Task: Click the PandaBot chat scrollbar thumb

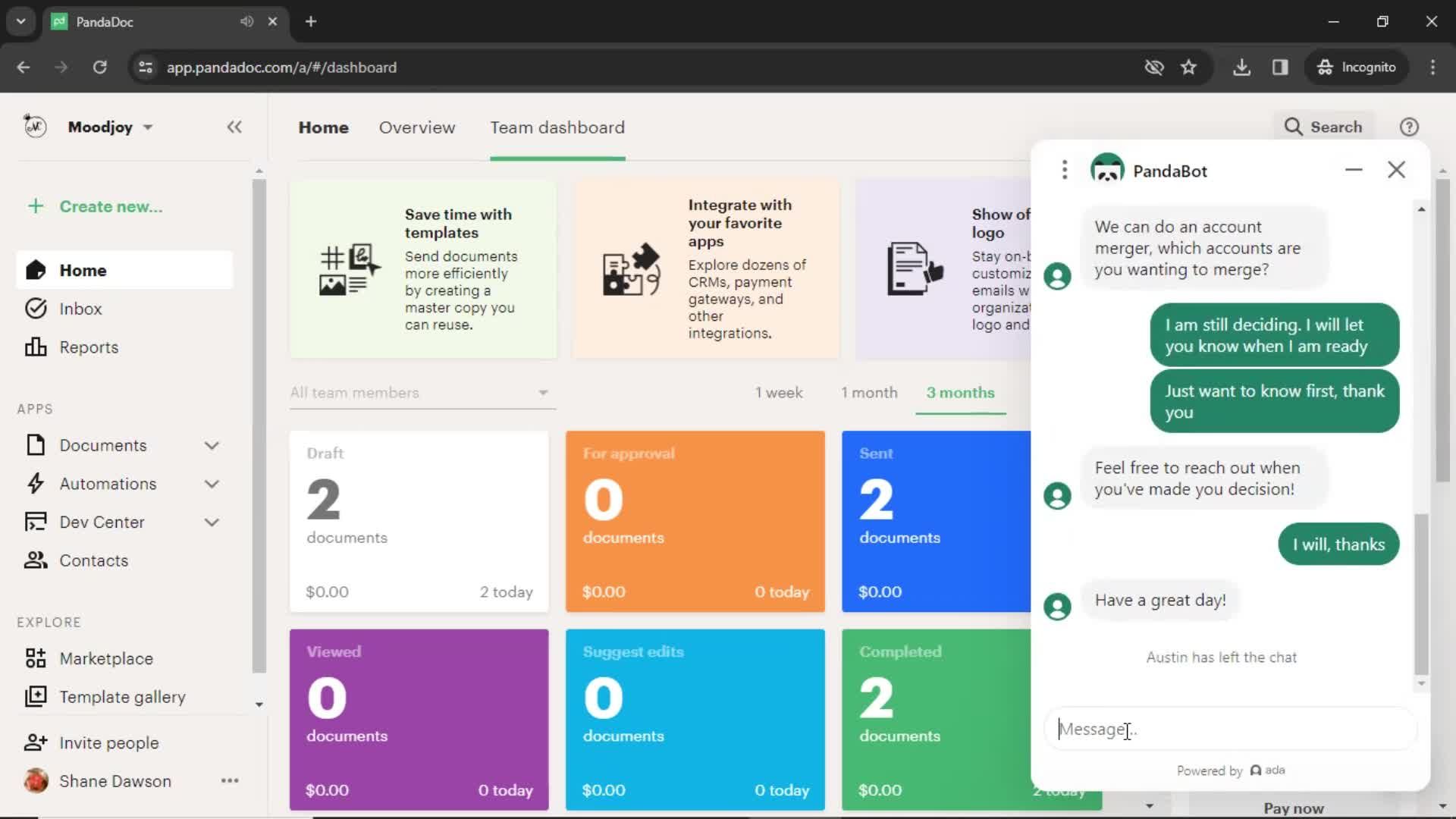Action: coord(1421,594)
